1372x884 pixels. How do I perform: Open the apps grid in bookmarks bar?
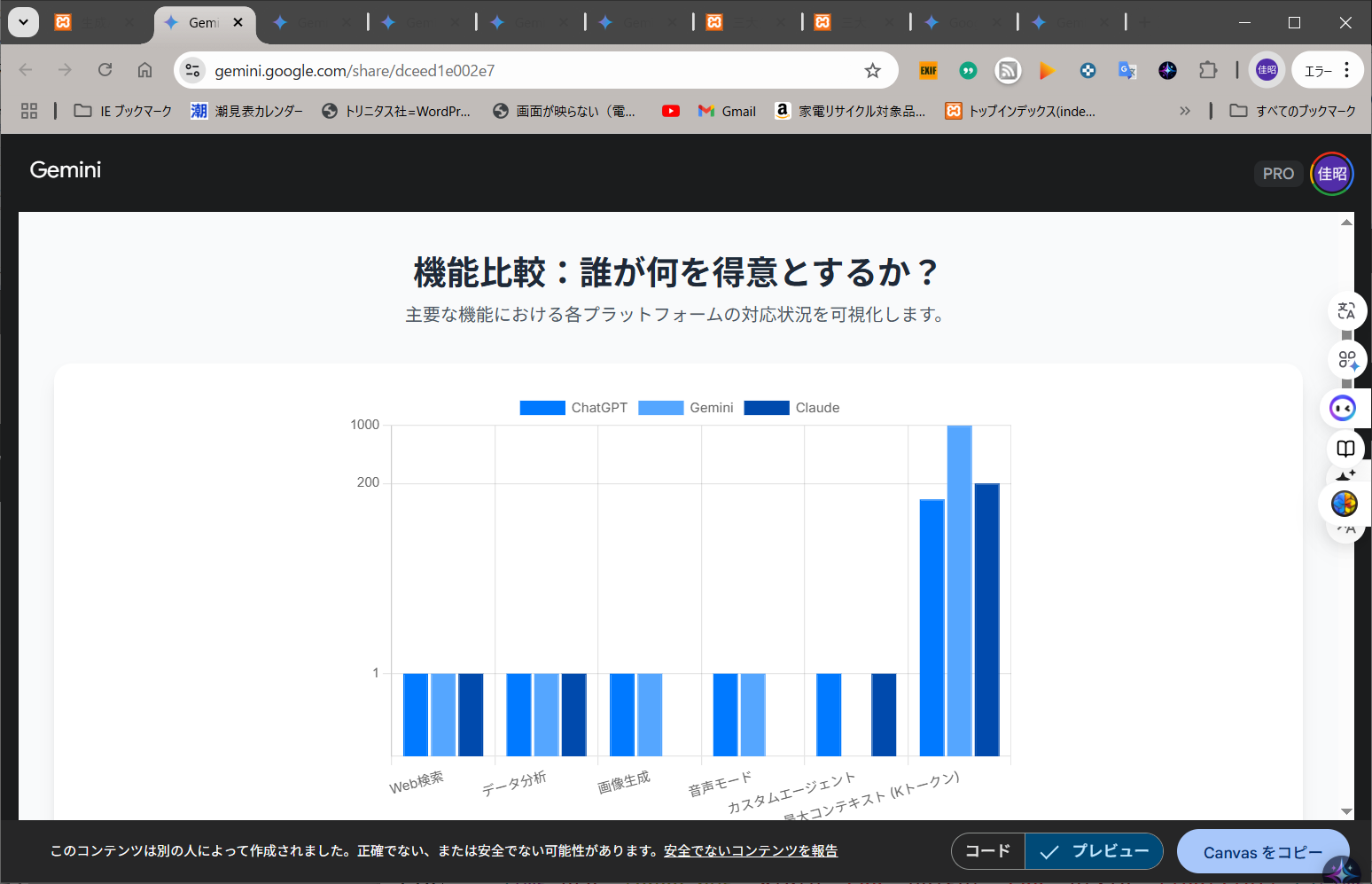pyautogui.click(x=29, y=111)
